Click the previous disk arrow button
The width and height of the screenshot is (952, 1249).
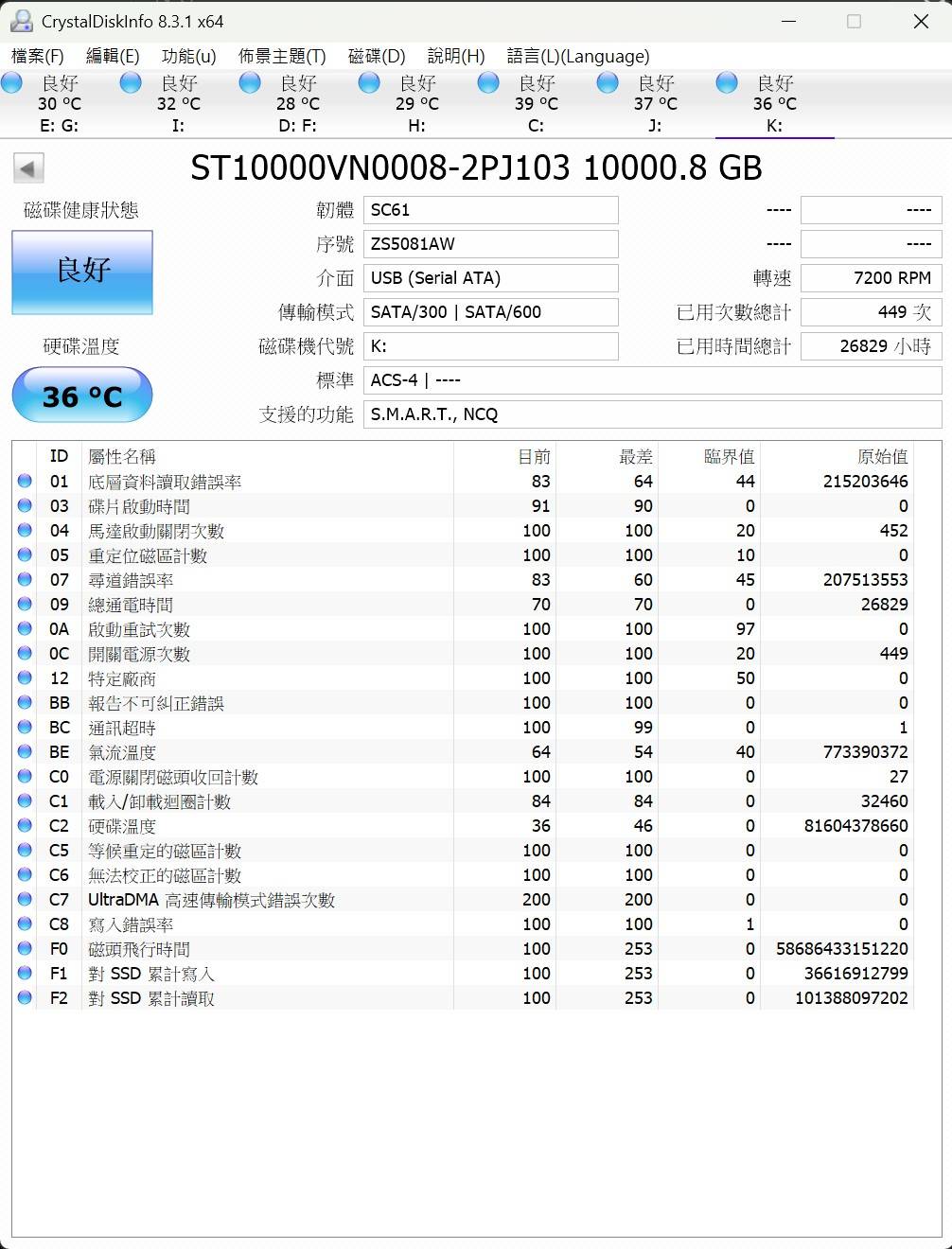pyautogui.click(x=28, y=168)
